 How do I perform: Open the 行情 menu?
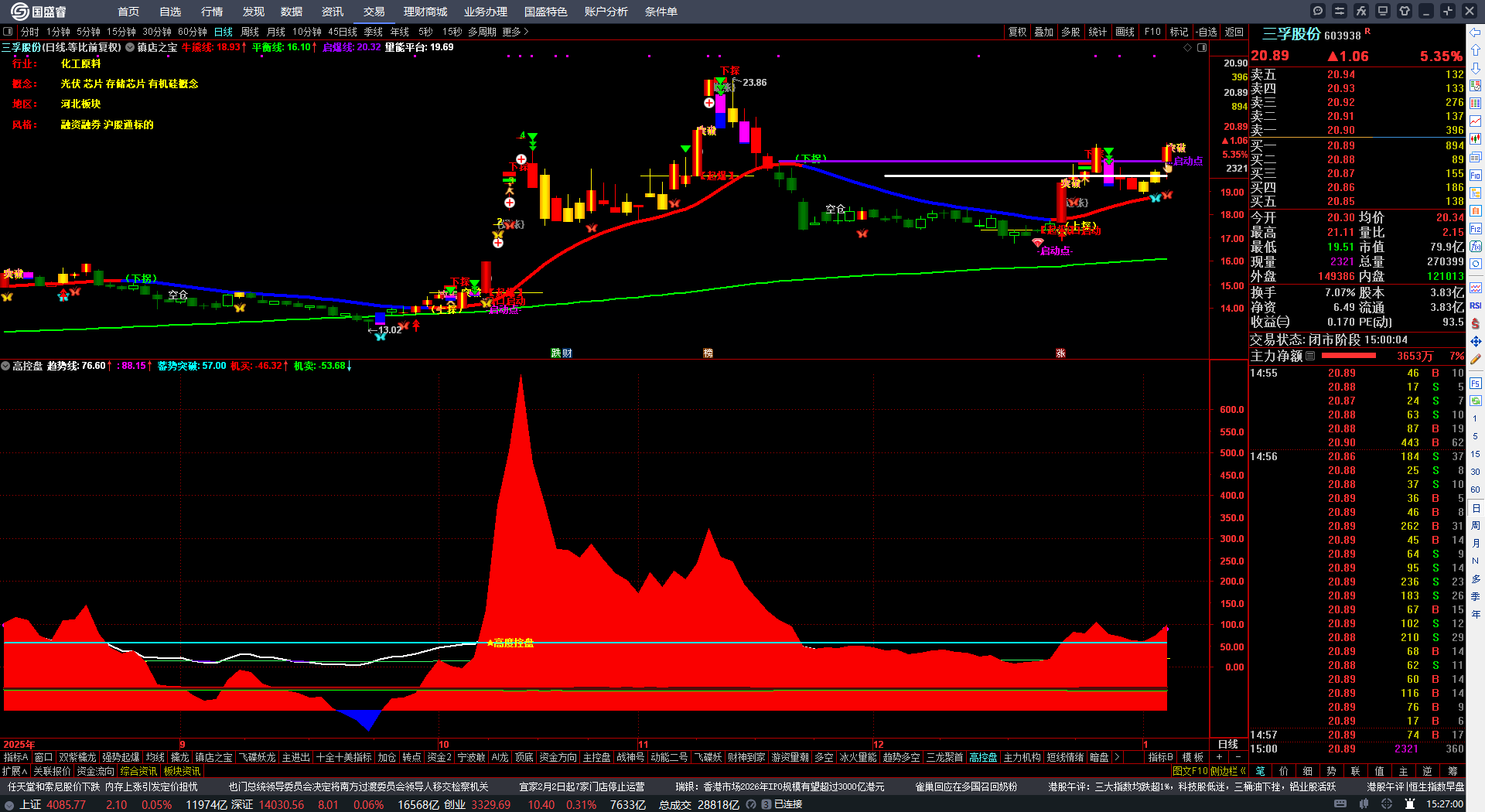point(212,12)
